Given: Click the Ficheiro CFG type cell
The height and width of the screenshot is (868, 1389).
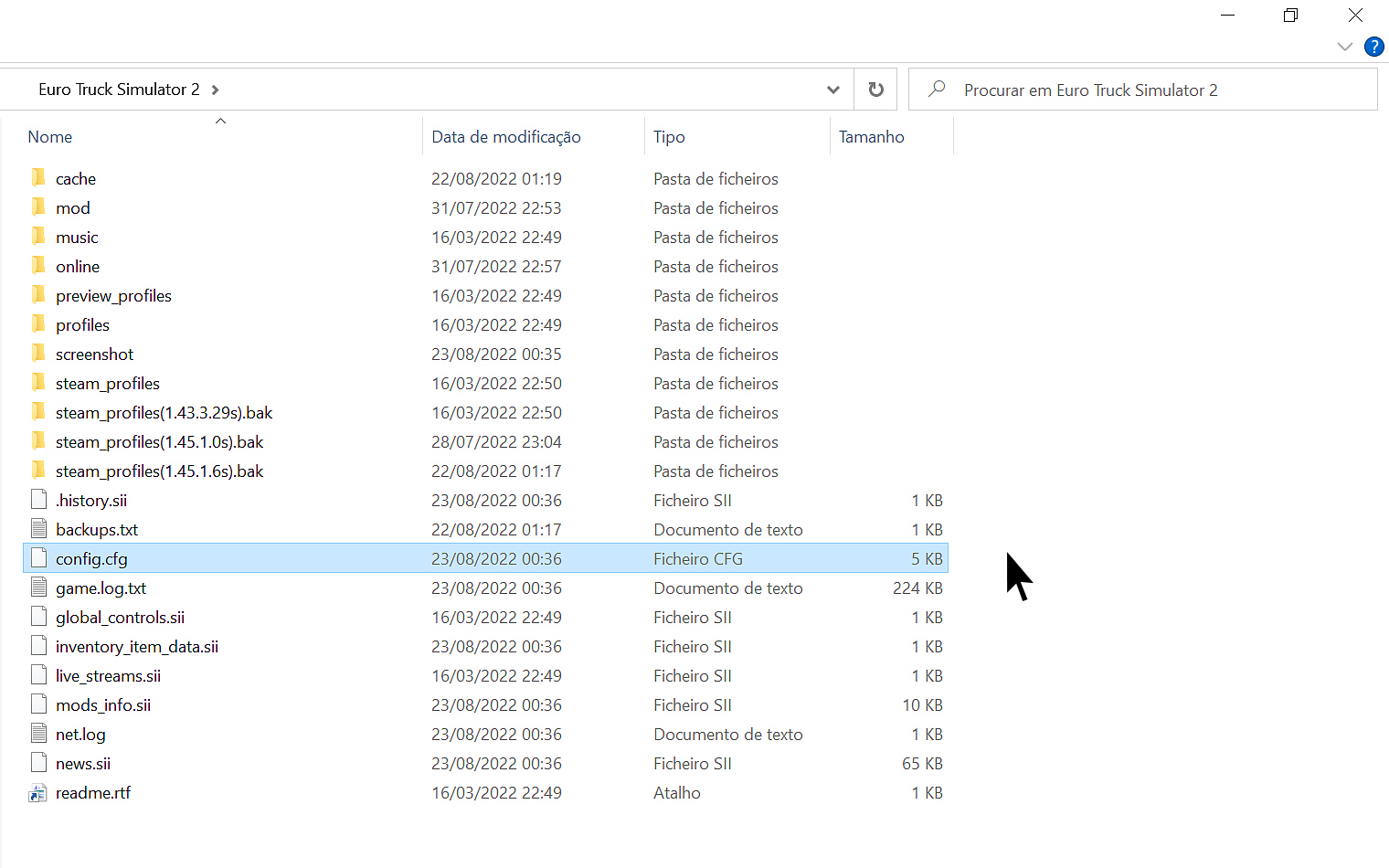Looking at the screenshot, I should [698, 559].
